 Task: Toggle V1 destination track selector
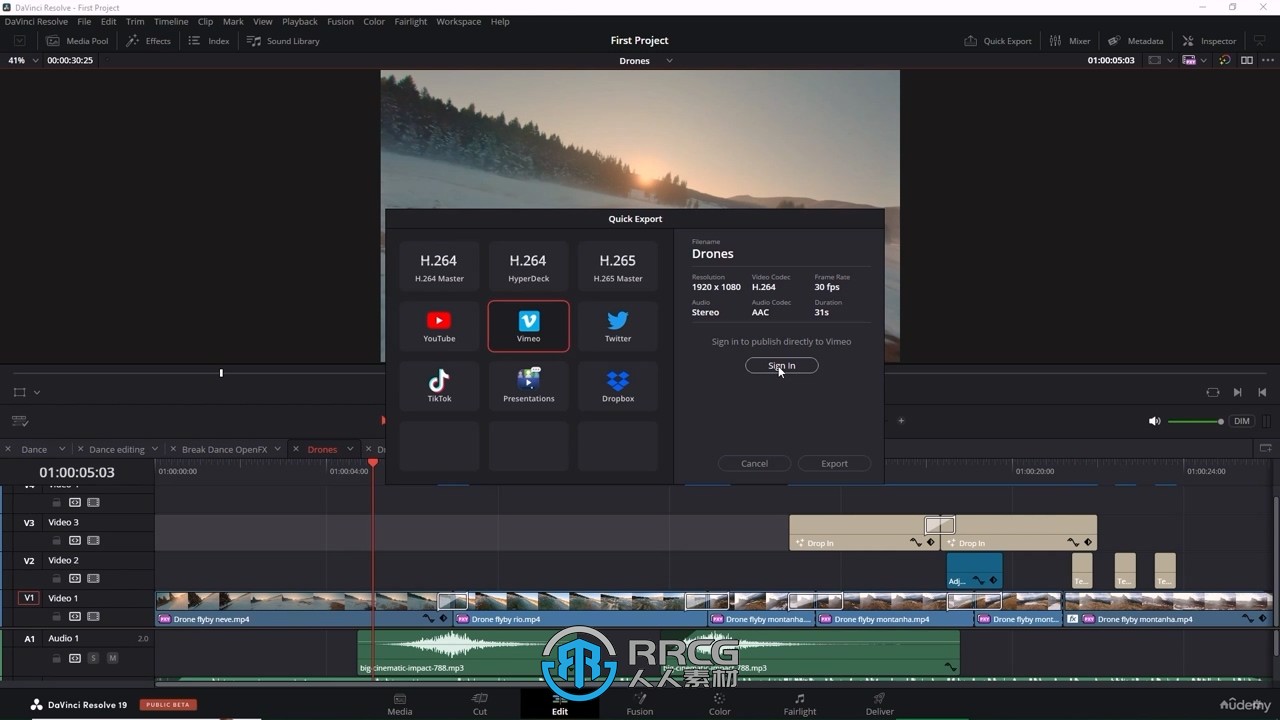tap(29, 598)
